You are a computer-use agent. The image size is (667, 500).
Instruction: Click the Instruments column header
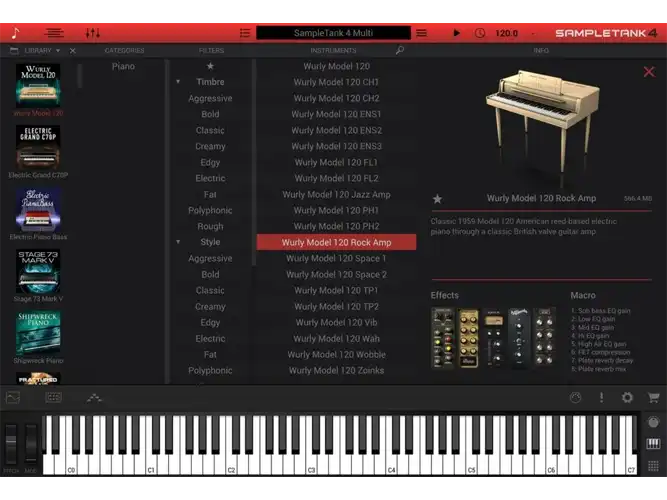pos(333,51)
